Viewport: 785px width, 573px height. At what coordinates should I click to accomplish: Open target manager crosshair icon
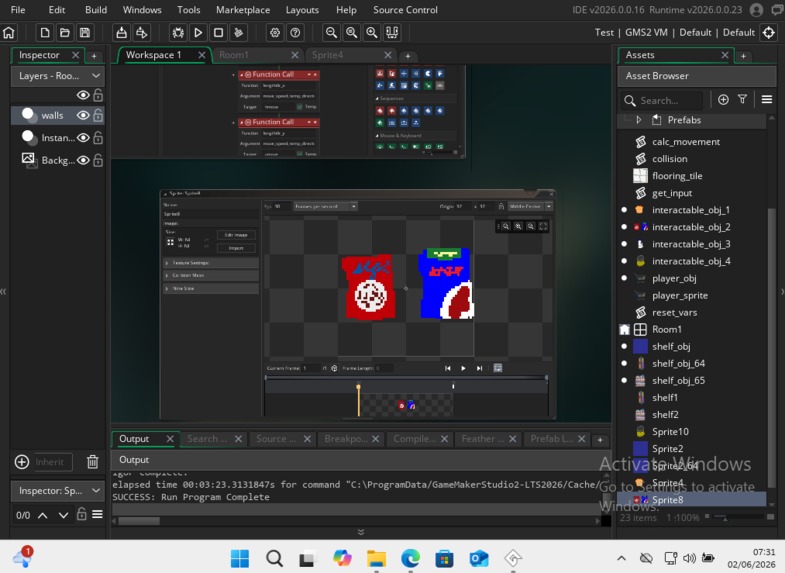coord(768,33)
